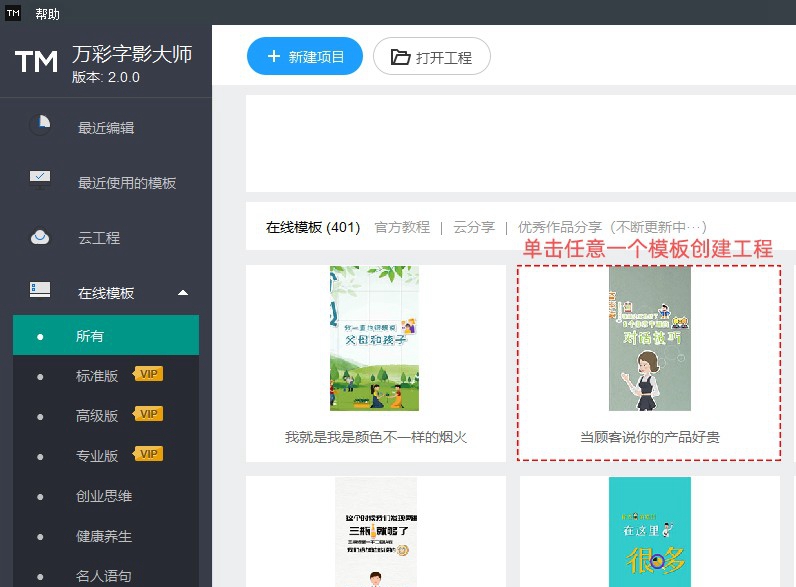The image size is (796, 587).
Task: Click the 新建项目 button
Action: [x=305, y=56]
